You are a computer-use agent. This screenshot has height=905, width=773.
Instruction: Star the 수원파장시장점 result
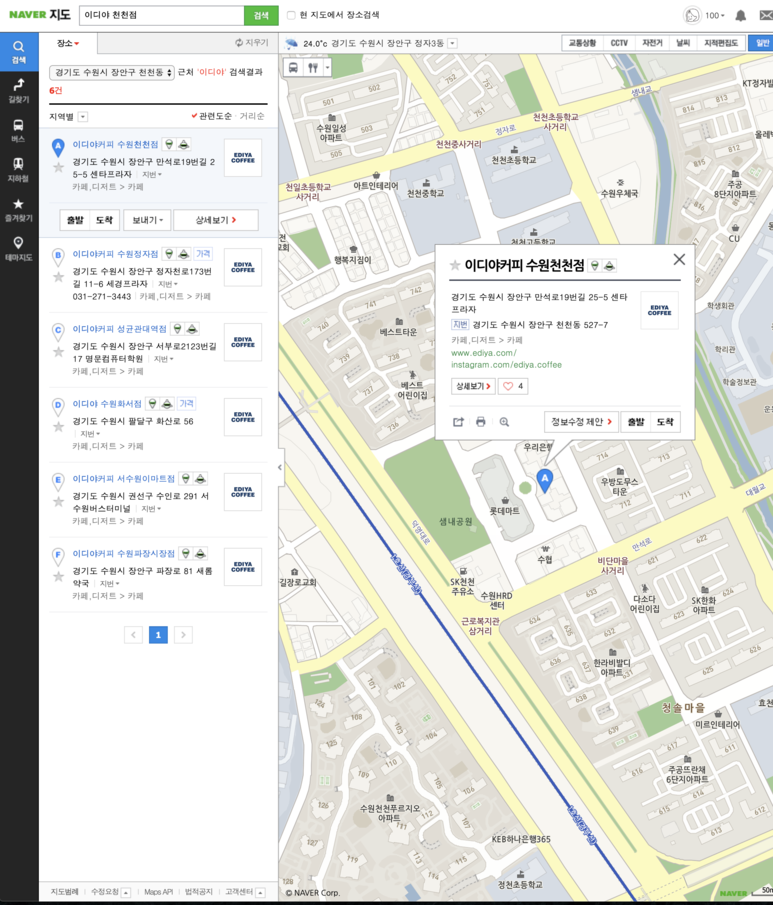tap(58, 577)
